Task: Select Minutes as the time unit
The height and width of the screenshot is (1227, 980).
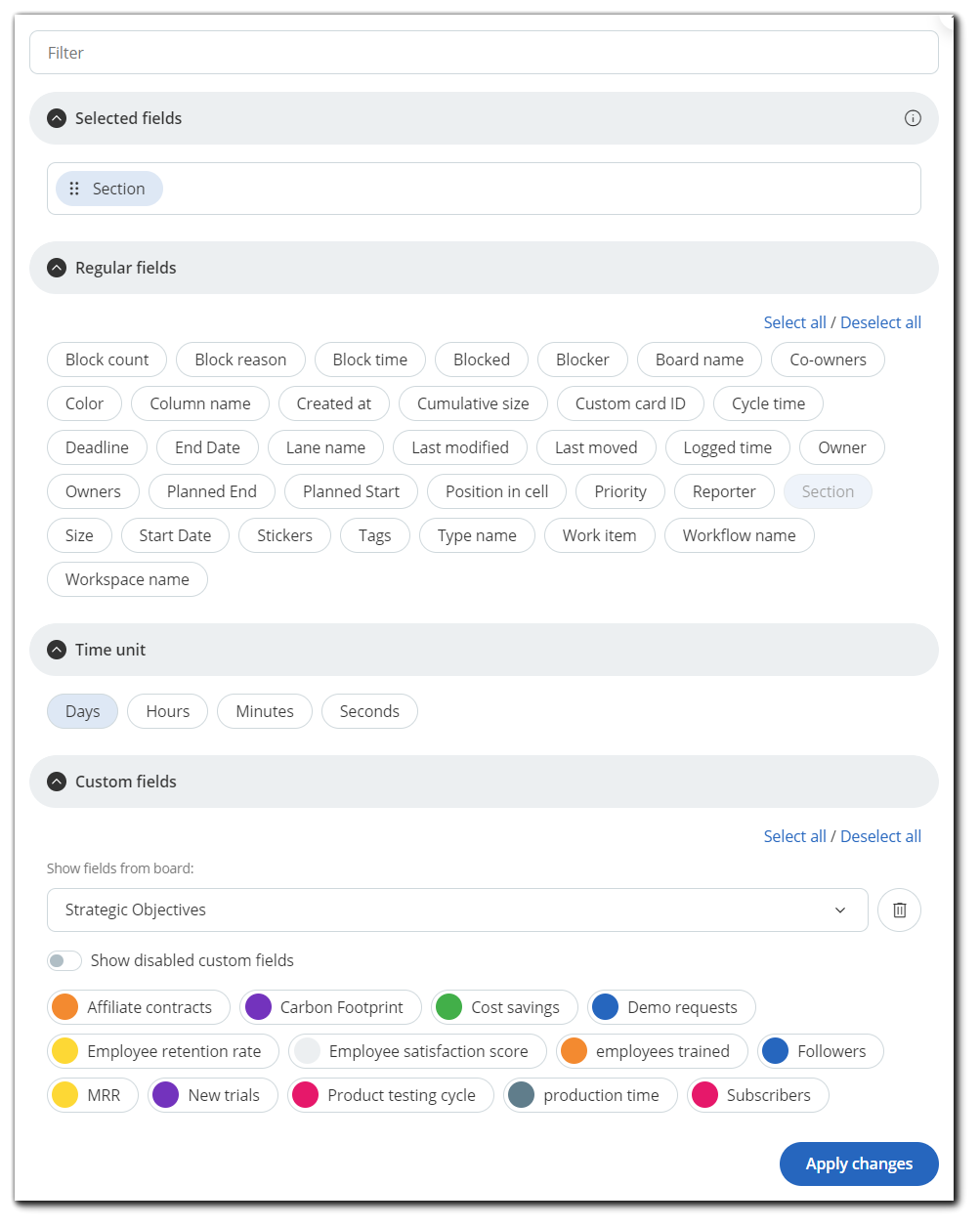Action: tap(264, 711)
